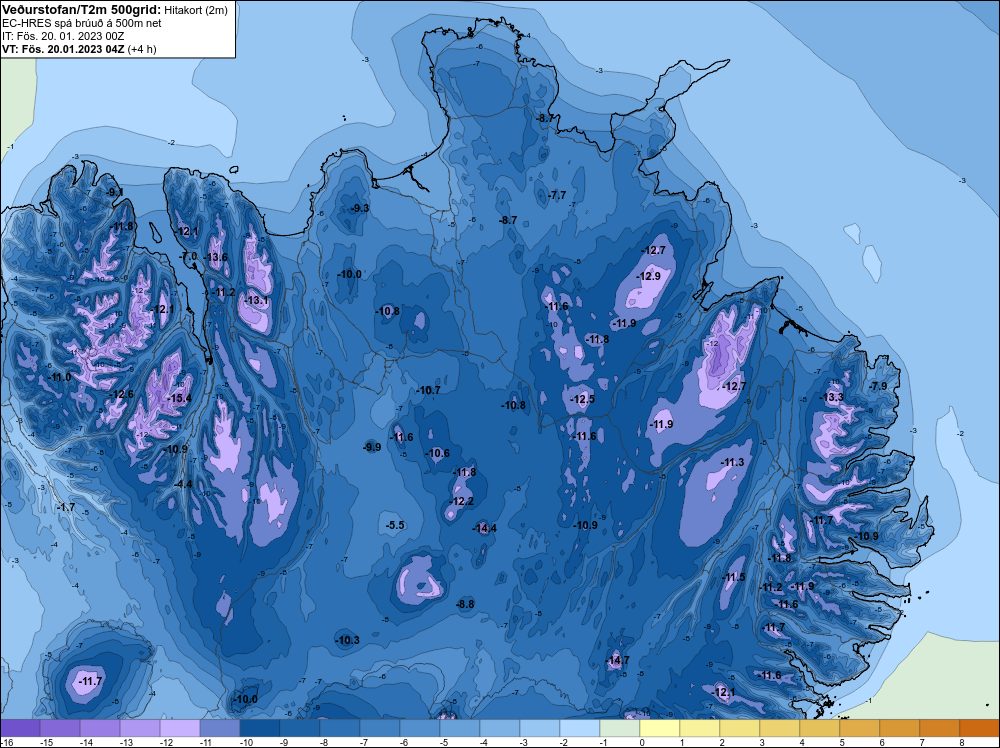1000x748 pixels.
Task: Click the legend swatch between -14 and -13
Action: point(100,728)
